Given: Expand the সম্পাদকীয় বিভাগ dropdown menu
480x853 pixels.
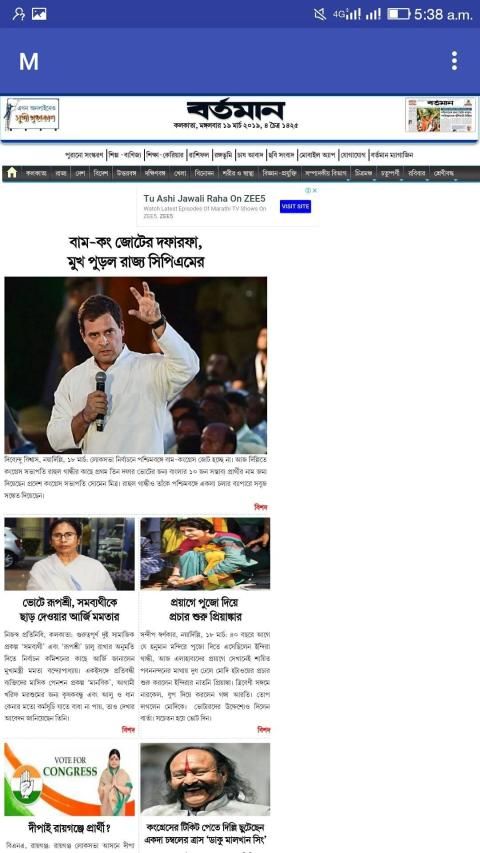Looking at the screenshot, I should coord(325,172).
